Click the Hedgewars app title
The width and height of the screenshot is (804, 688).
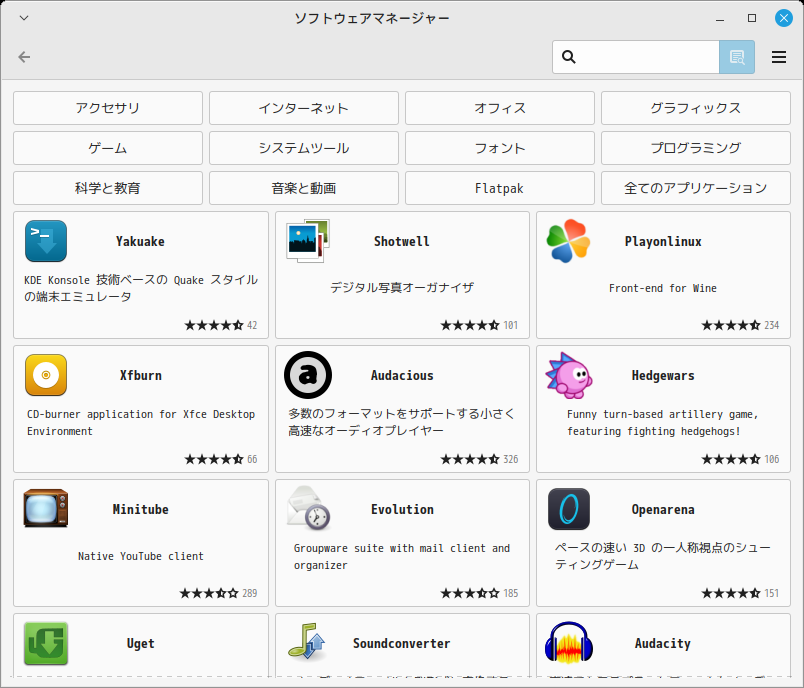click(663, 376)
